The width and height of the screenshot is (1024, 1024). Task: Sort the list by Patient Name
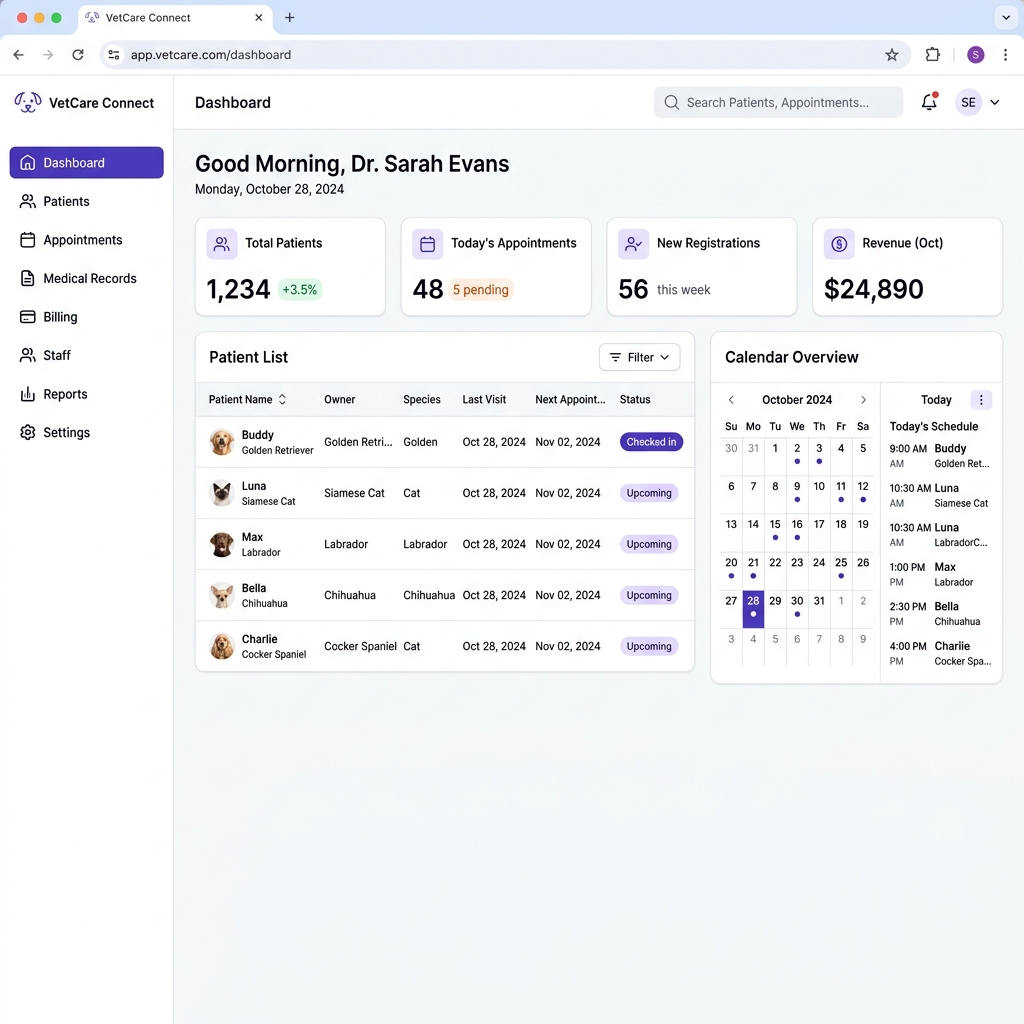pyautogui.click(x=282, y=400)
